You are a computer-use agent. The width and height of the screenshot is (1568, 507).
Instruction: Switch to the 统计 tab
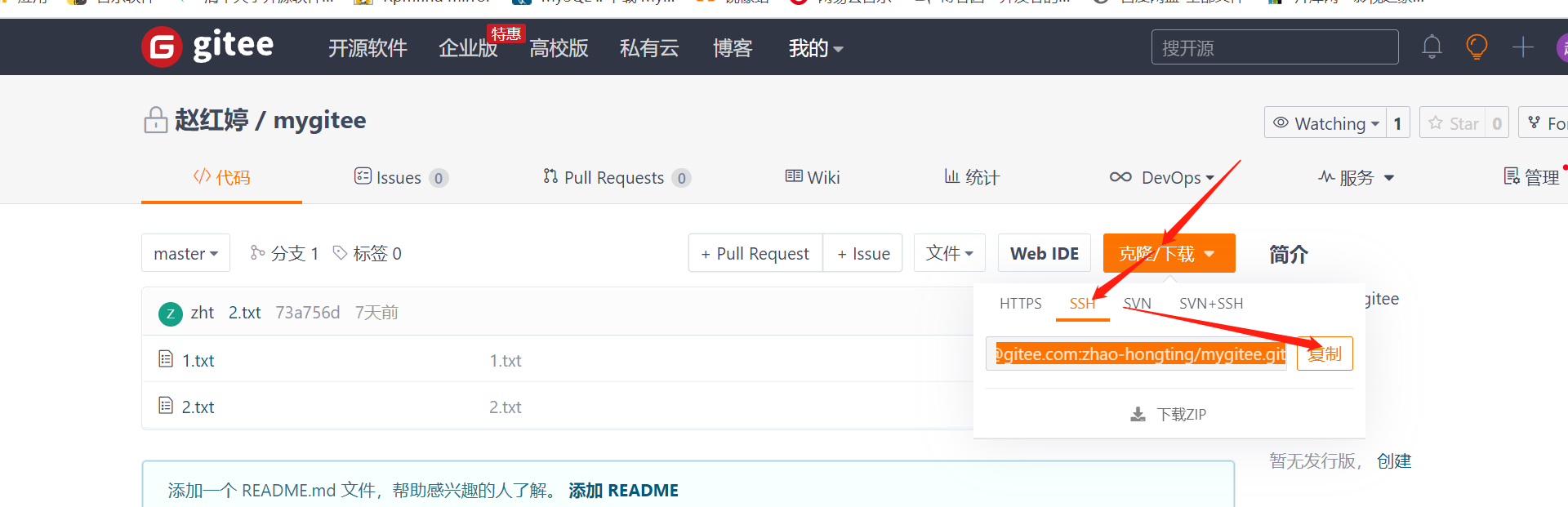[x=972, y=177]
